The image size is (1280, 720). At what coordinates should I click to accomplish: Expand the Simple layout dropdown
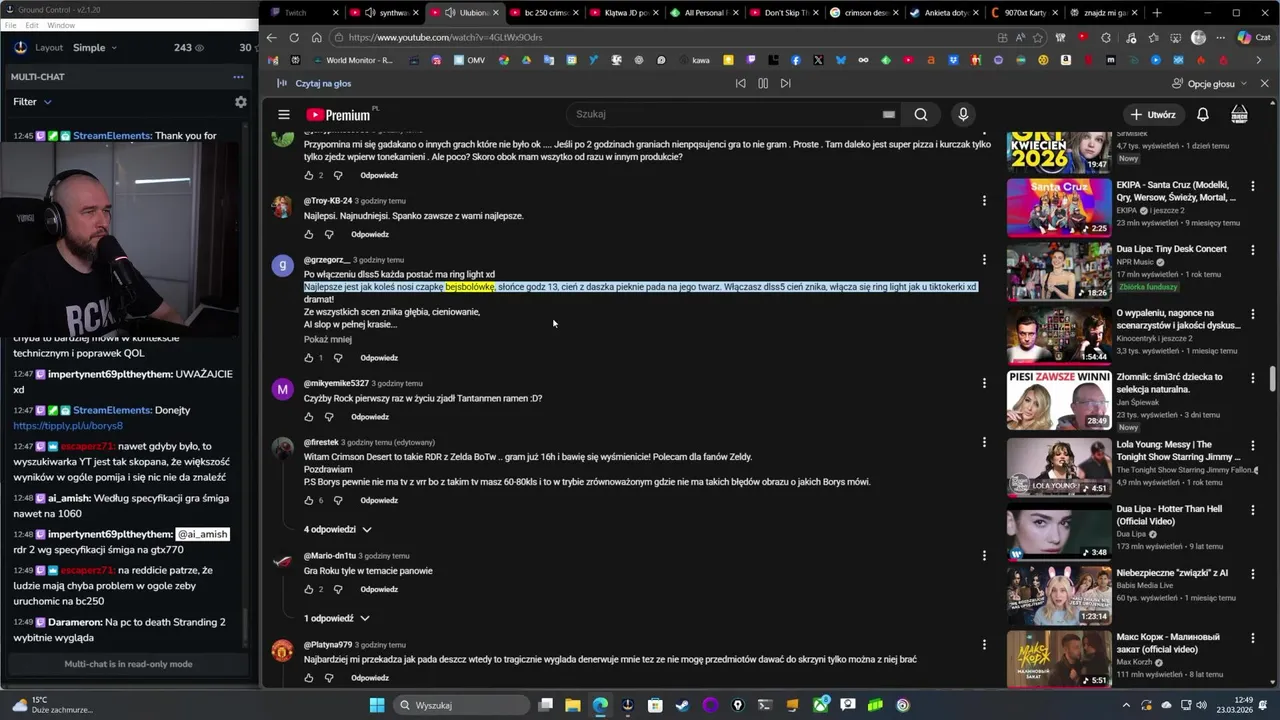95,47
